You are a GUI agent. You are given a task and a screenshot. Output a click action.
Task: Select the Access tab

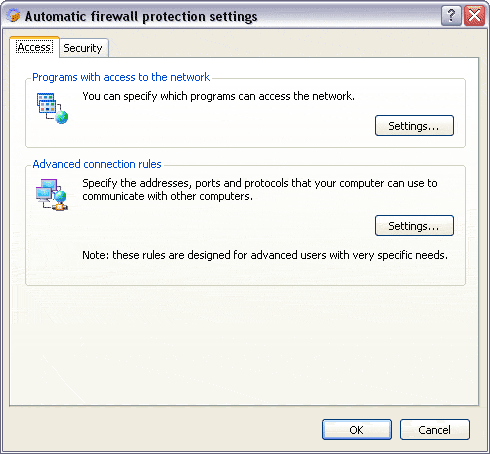pos(34,47)
